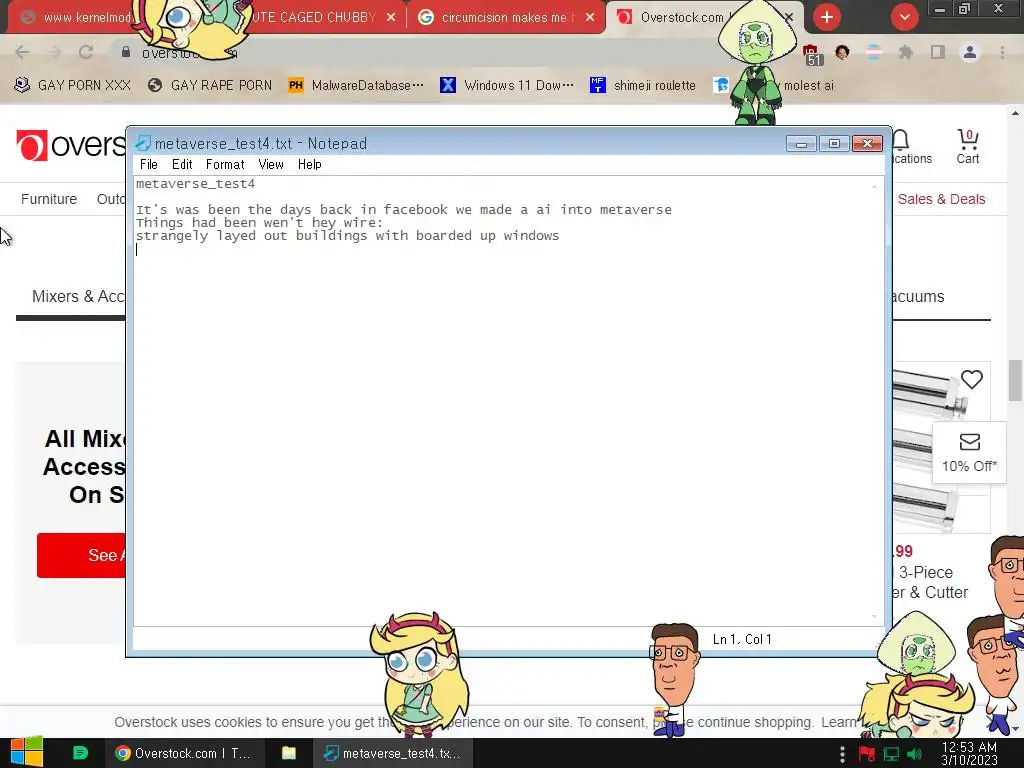Open the volume speaker tray icon
The width and height of the screenshot is (1024, 768).
click(x=914, y=754)
